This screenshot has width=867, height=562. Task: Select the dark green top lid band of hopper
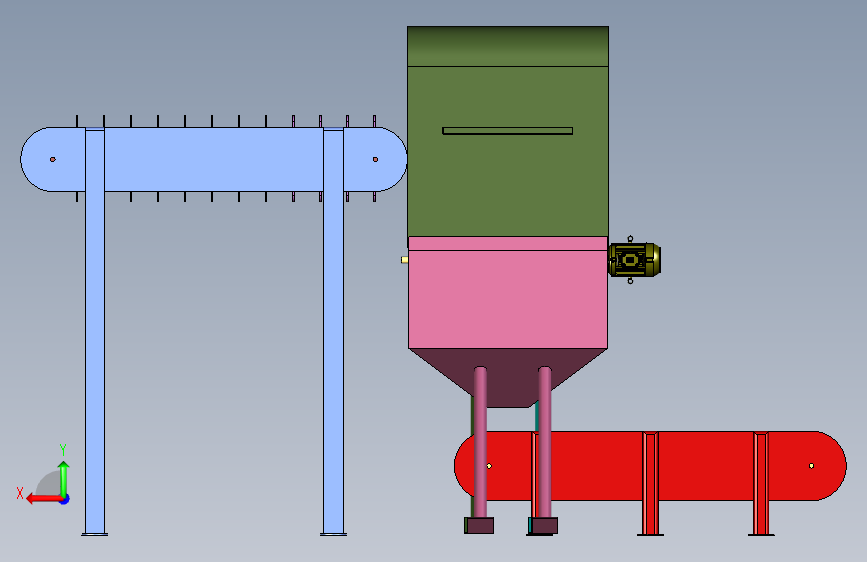click(x=508, y=46)
